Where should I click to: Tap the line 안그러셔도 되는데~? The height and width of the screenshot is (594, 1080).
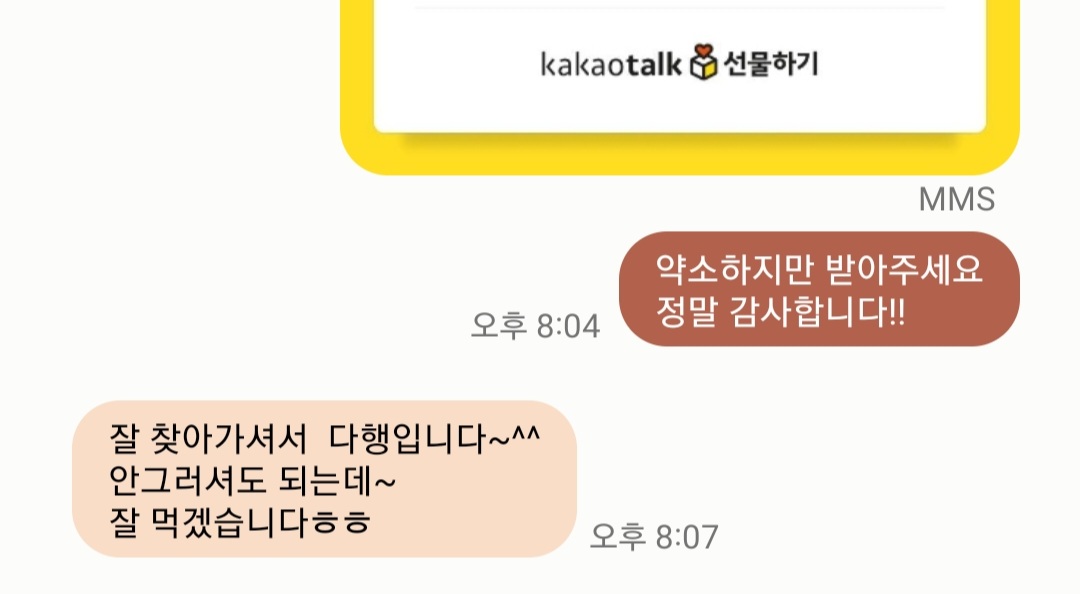[252, 480]
